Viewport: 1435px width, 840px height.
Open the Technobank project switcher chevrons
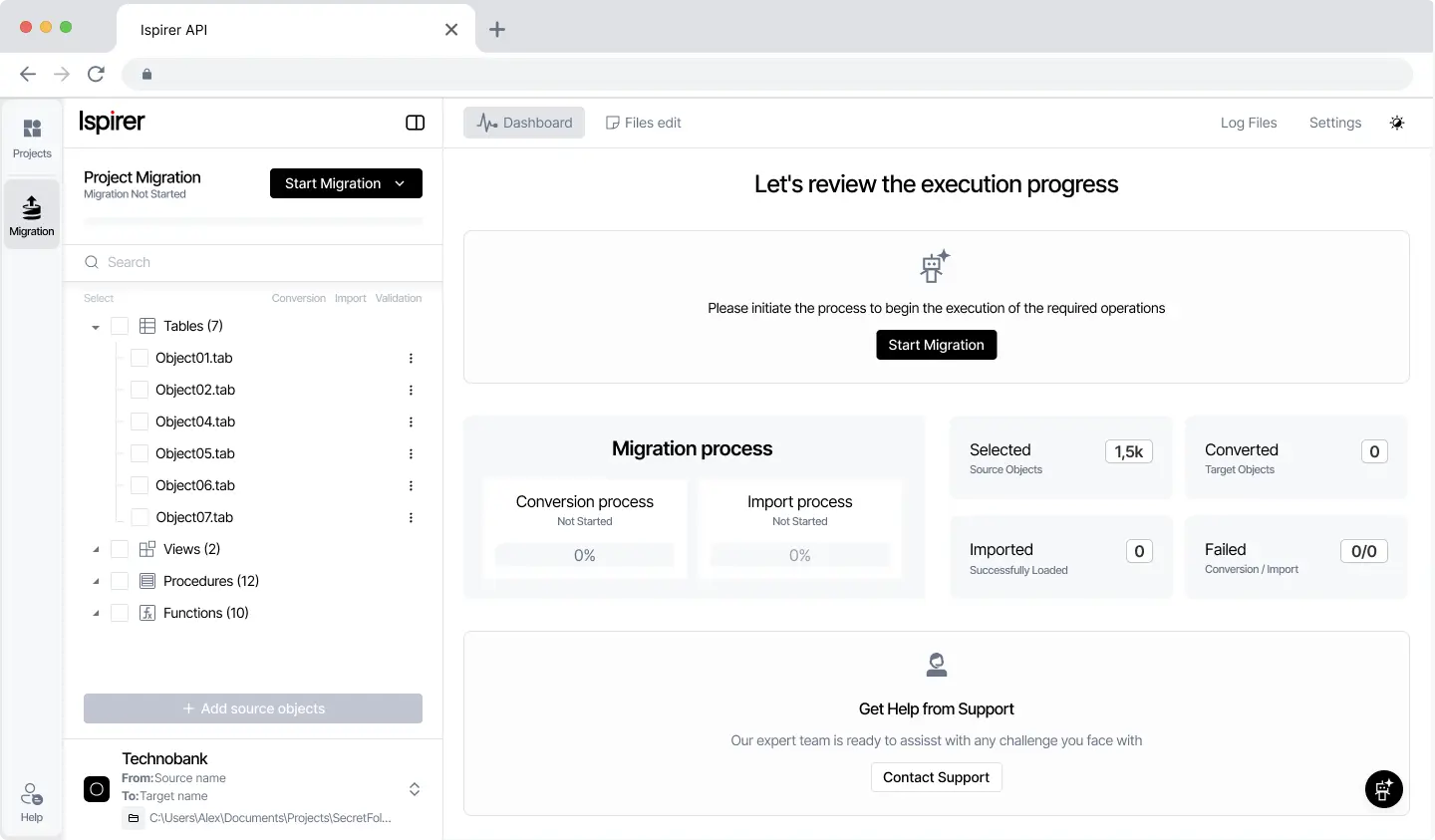click(x=415, y=789)
